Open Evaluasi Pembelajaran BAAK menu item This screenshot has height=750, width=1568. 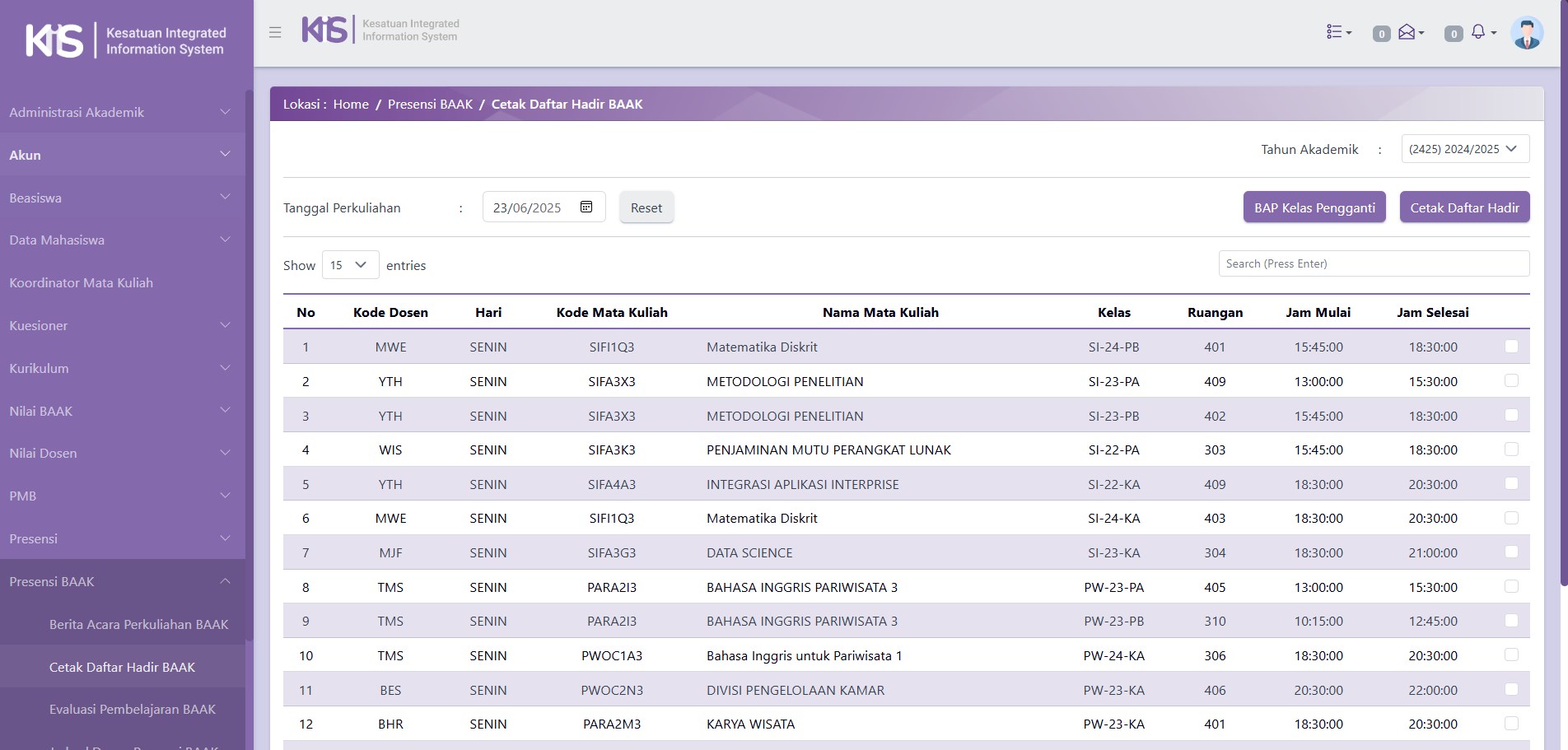132,709
